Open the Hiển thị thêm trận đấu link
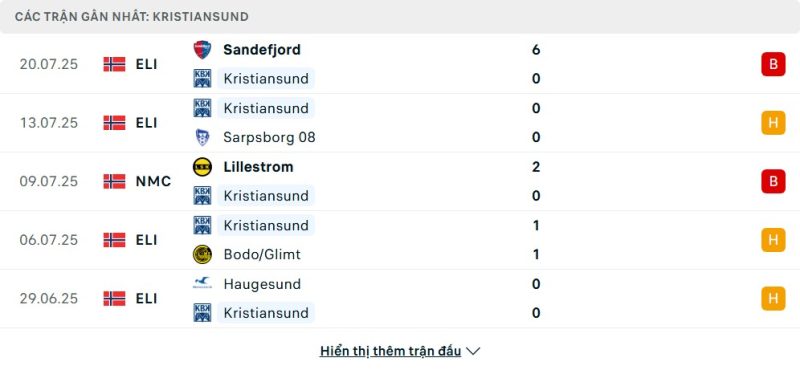The height and width of the screenshot is (374, 800). point(390,351)
